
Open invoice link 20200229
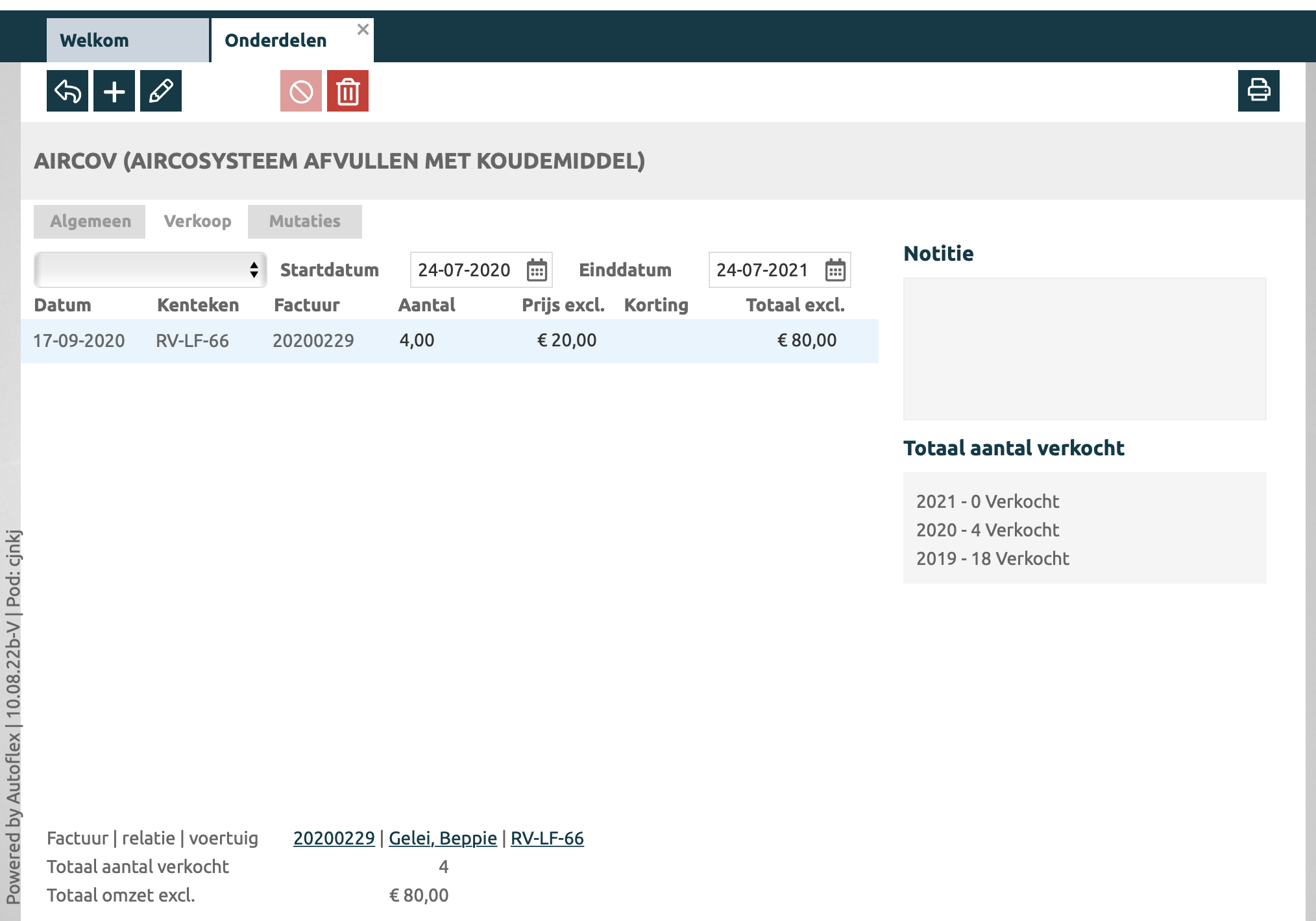[334, 838]
